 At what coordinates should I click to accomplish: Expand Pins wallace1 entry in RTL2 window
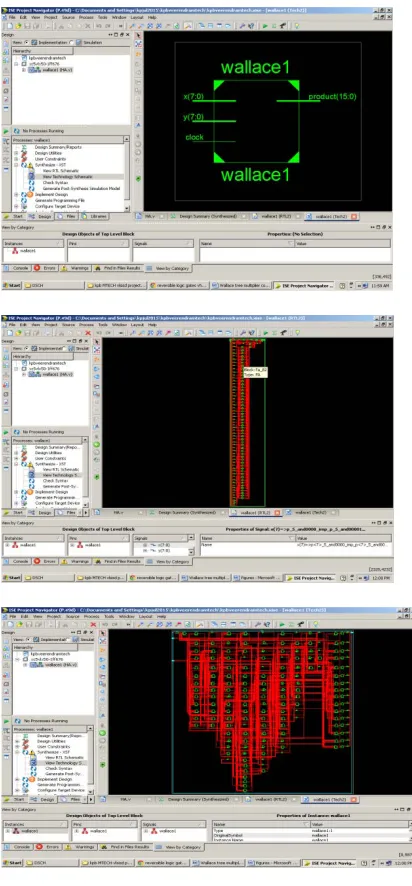72,545
